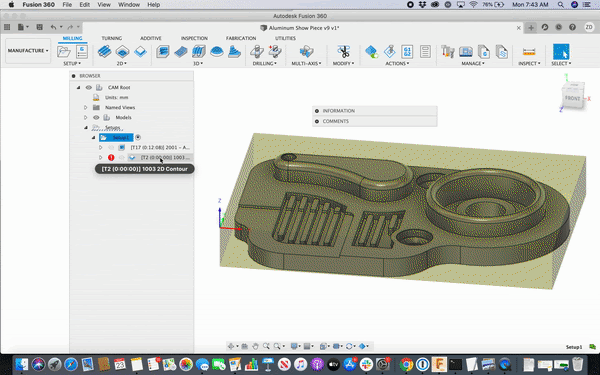Screen dimensions: 600x375
Task: Open the 2D dropdown menu
Action: point(121,64)
